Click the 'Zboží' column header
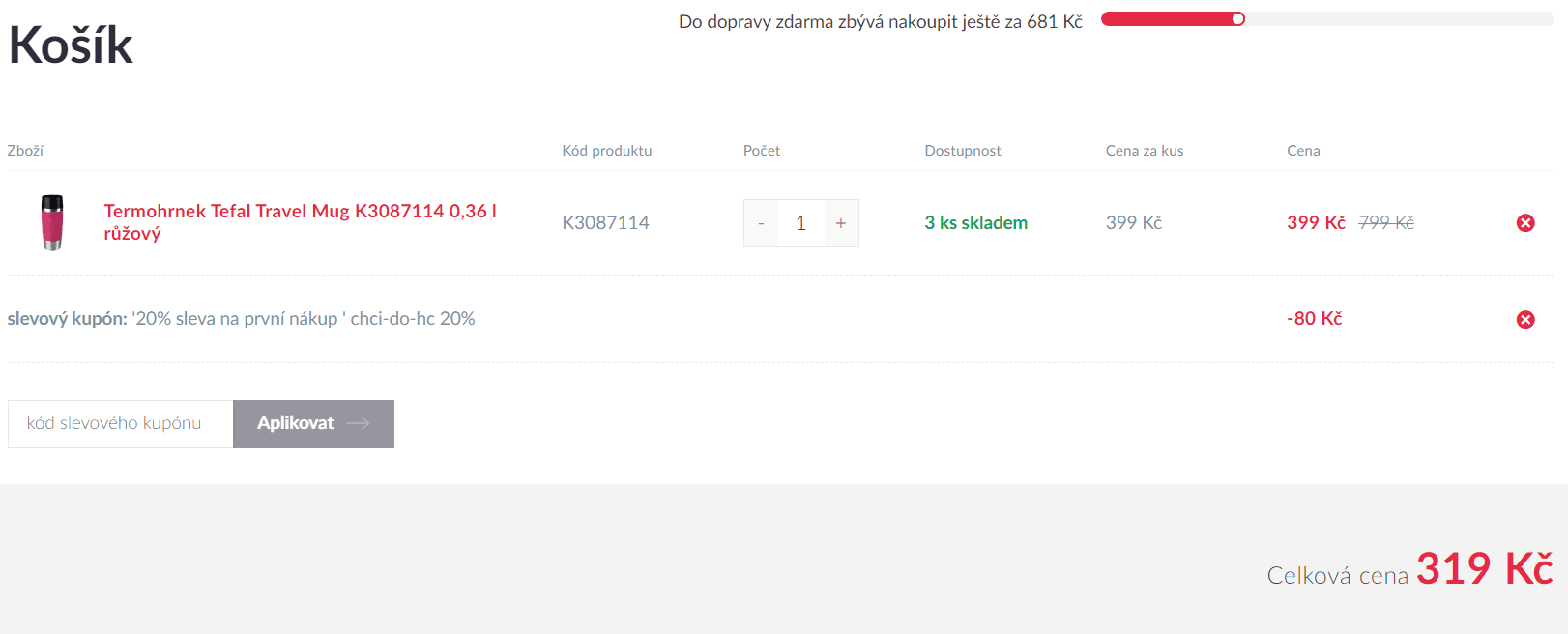Viewport: 1568px width, 634px height. coord(25,151)
